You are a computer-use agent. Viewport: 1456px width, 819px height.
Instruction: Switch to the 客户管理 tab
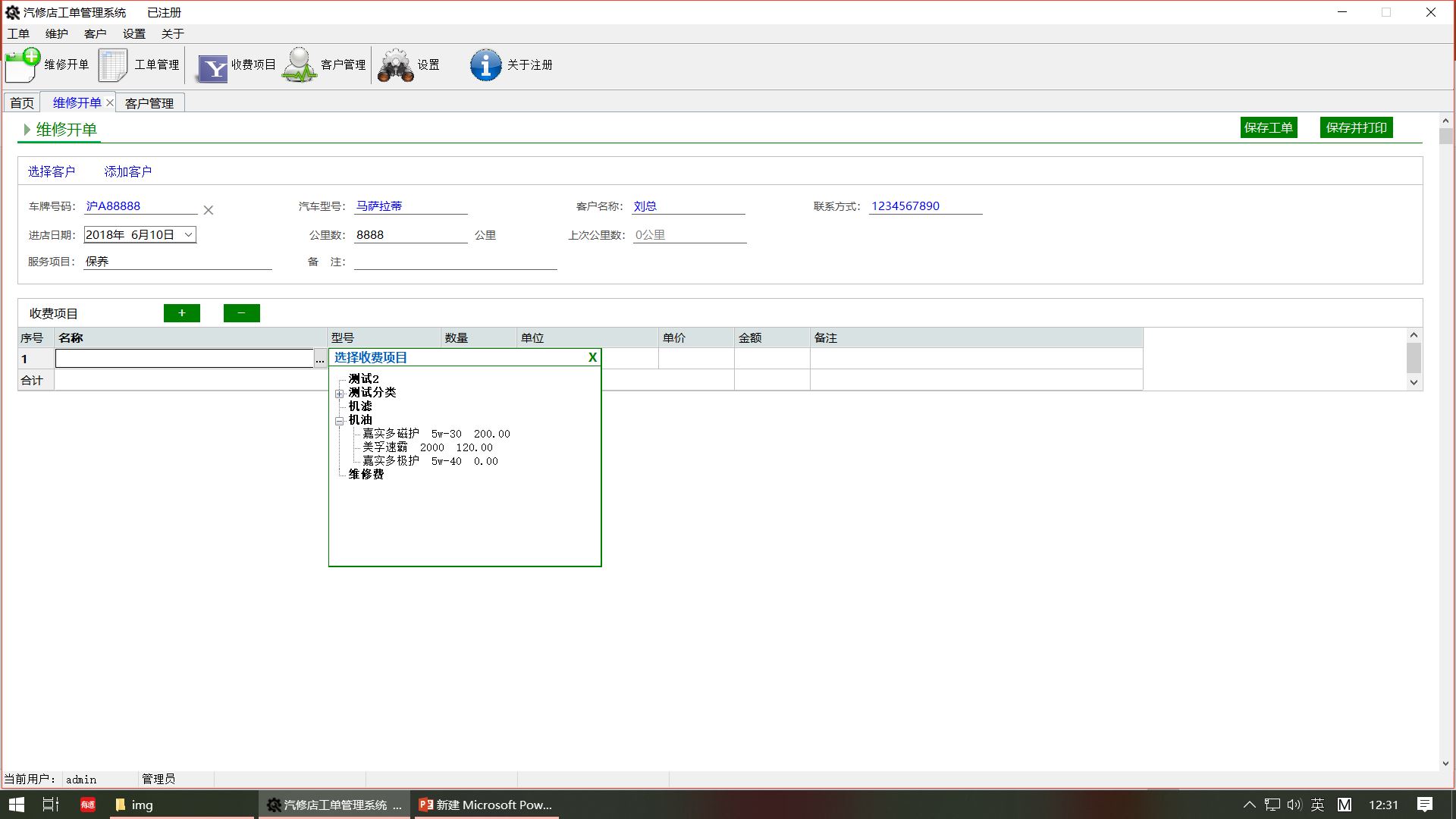click(150, 102)
